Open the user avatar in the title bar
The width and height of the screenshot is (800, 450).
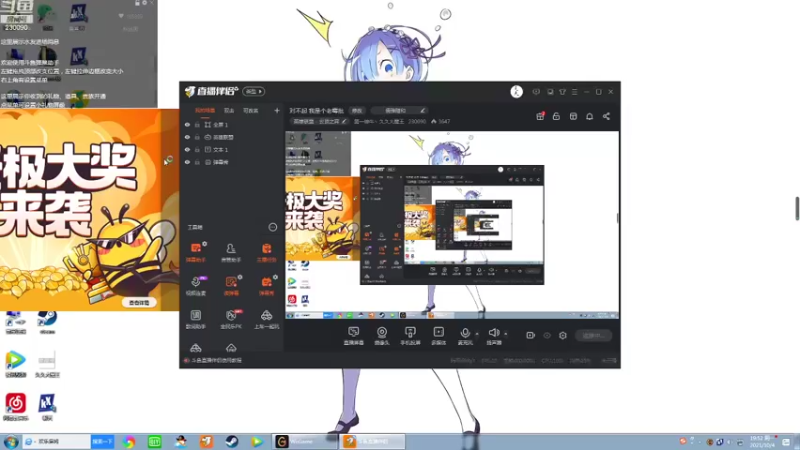coord(516,92)
